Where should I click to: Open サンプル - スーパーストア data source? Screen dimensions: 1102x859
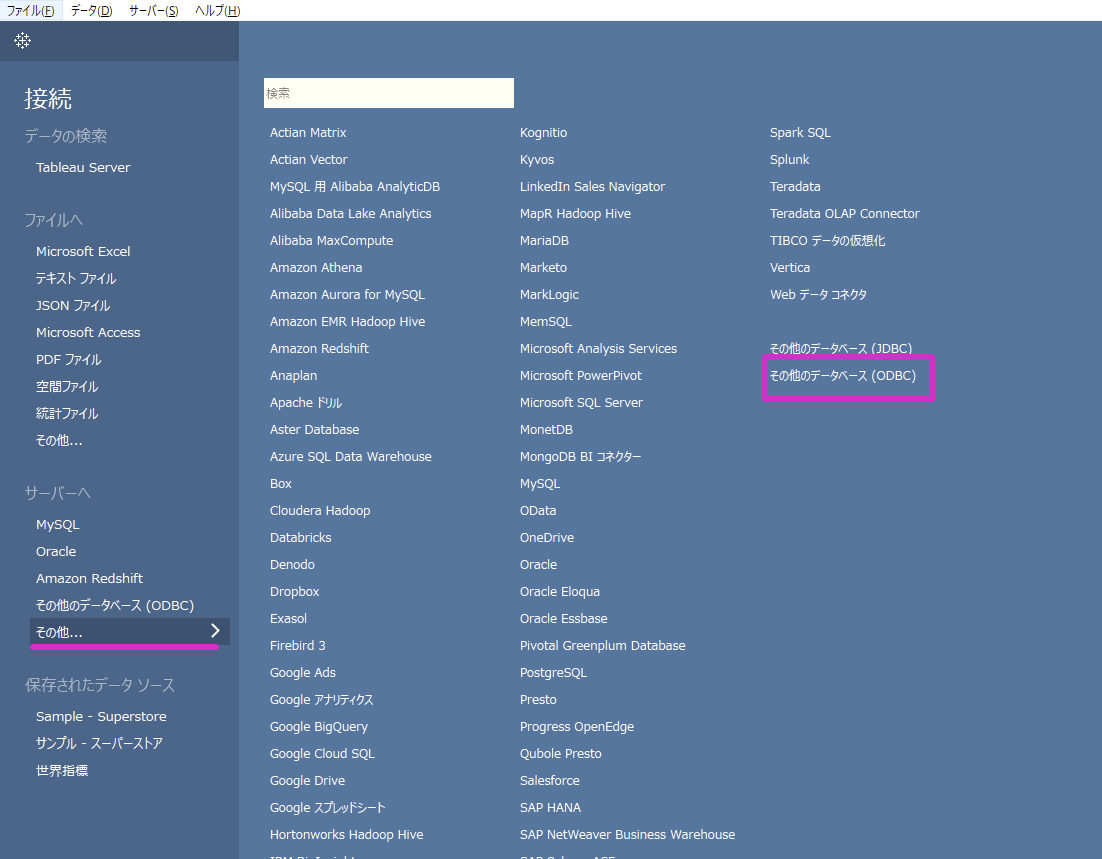pyautogui.click(x=99, y=743)
